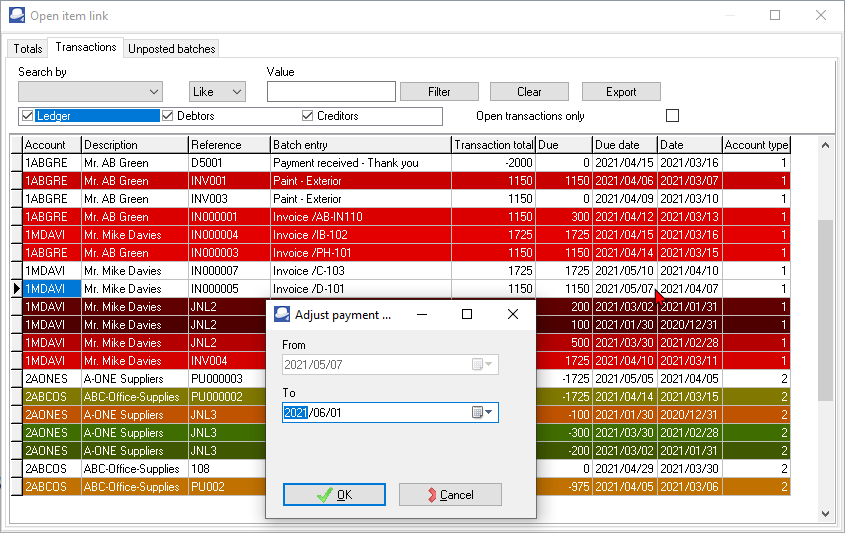
Task: Apply the Filter button
Action: tap(439, 92)
